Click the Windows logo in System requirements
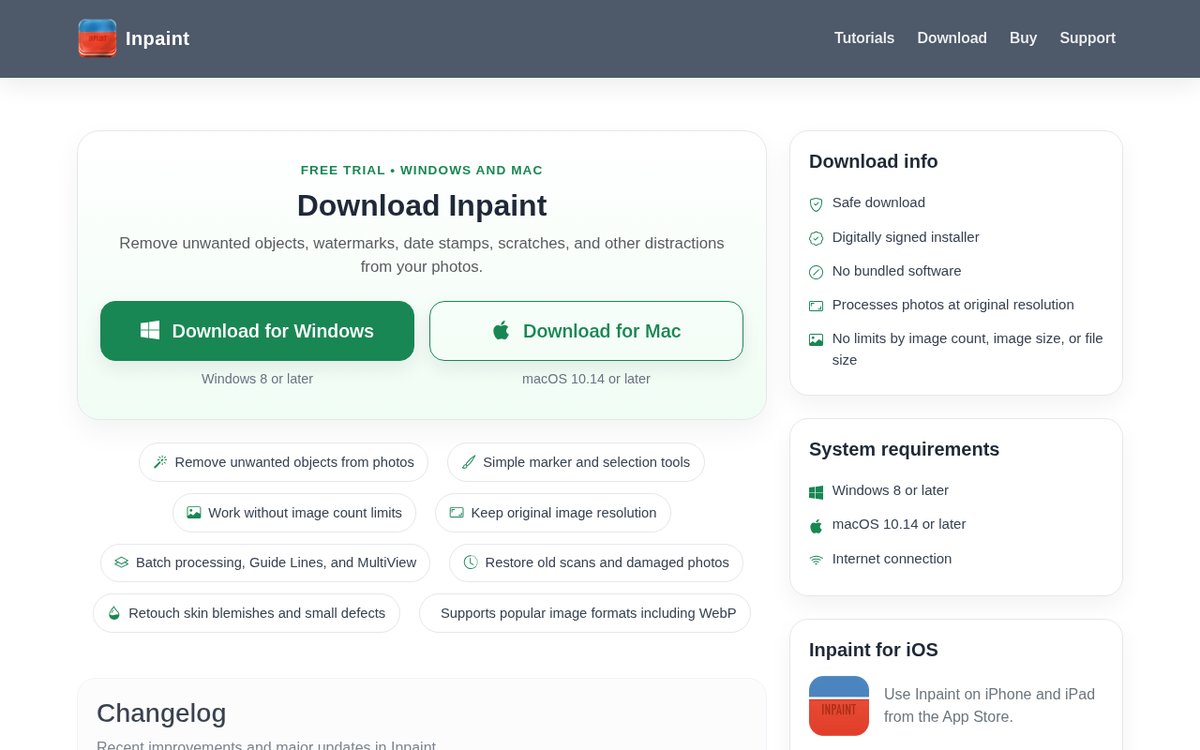Viewport: 1200px width, 750px height. [816, 492]
